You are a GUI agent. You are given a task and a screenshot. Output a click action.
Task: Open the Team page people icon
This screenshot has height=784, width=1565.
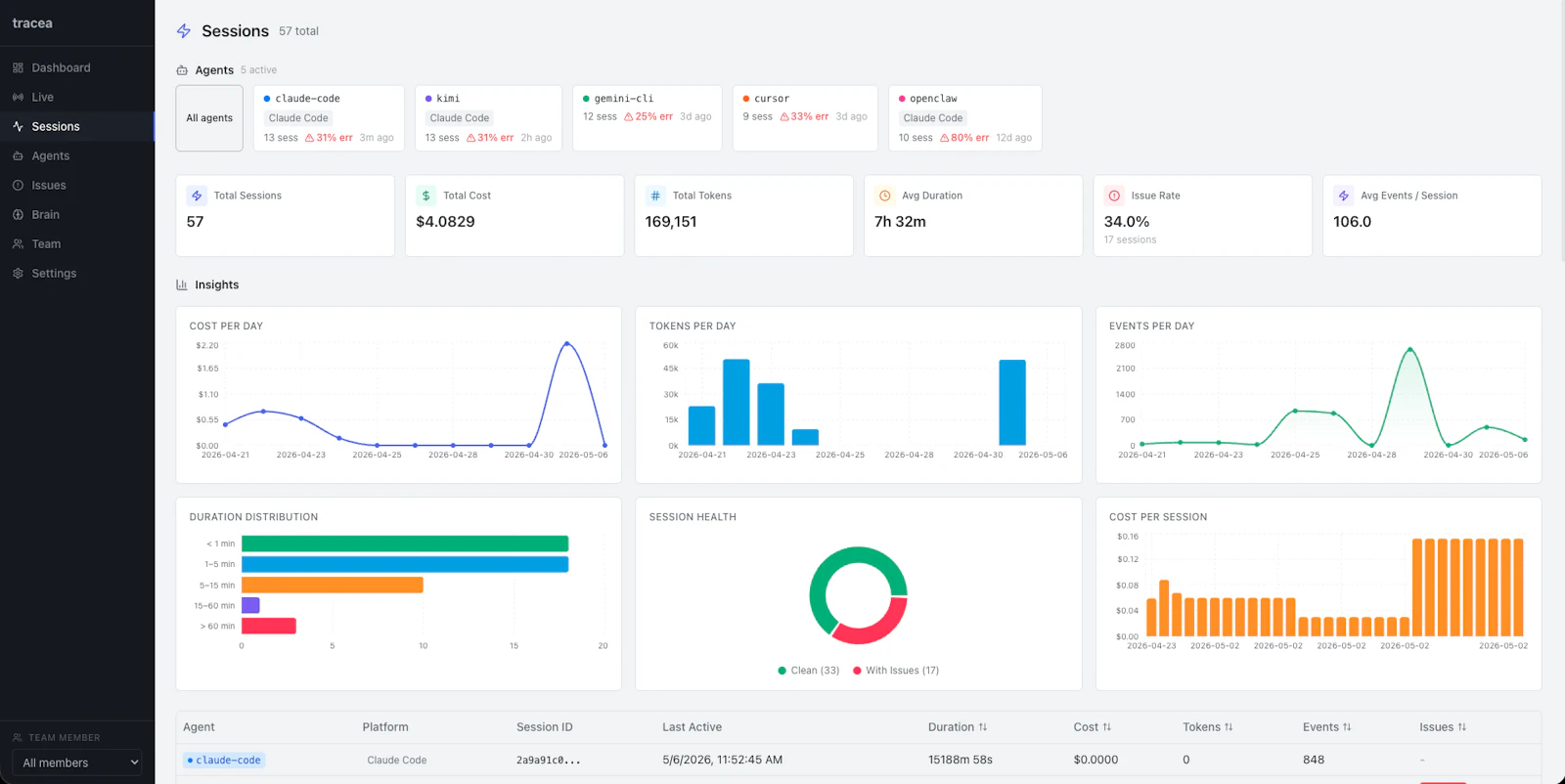18,243
